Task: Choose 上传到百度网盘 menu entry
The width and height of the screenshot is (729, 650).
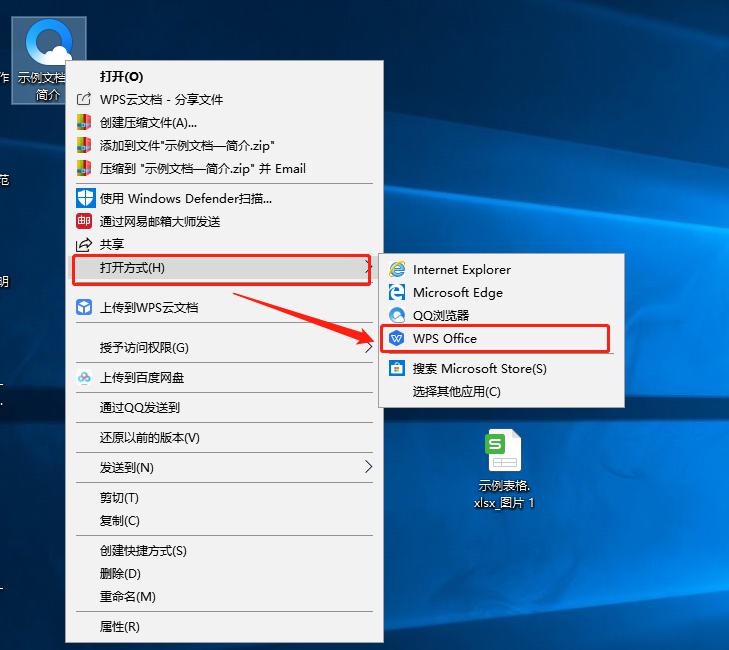Action: coord(225,378)
